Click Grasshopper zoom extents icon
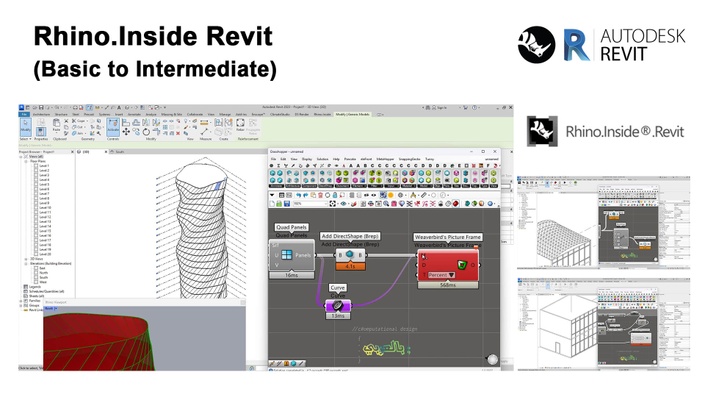The image size is (705, 397). (x=333, y=204)
